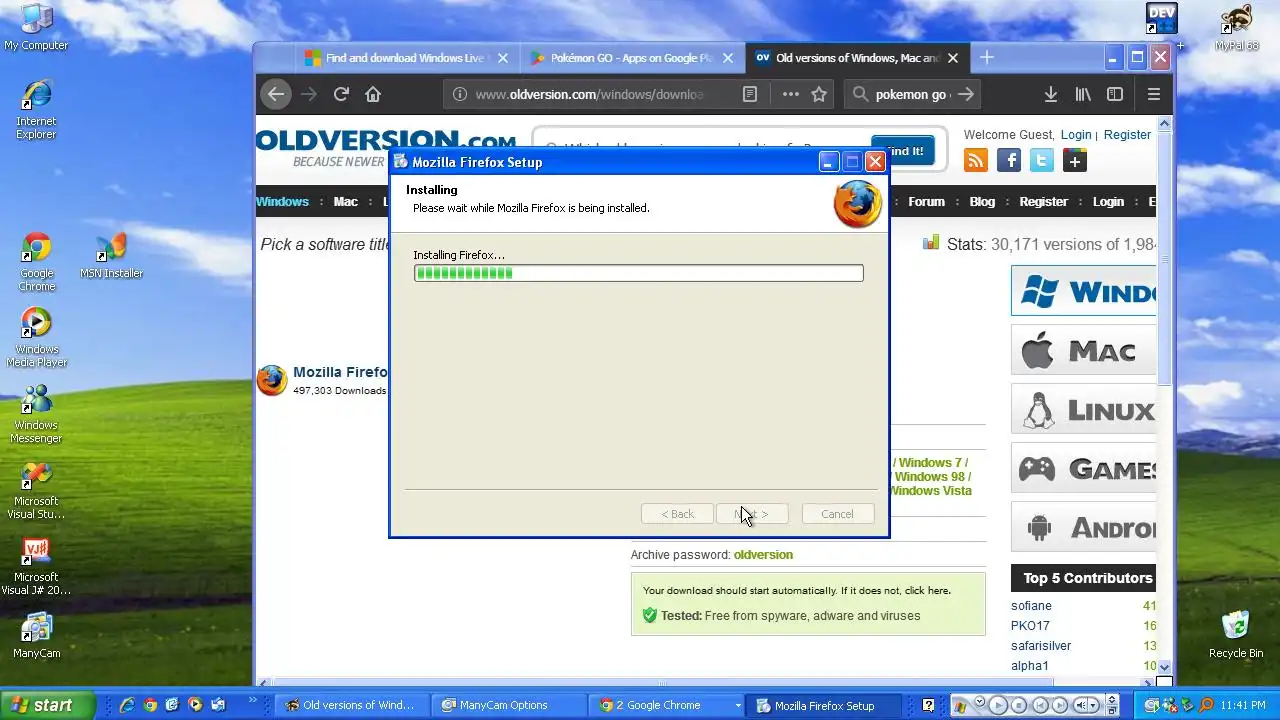Close the Pokémon GO browser tab
This screenshot has width=1280, height=720.
tap(728, 58)
